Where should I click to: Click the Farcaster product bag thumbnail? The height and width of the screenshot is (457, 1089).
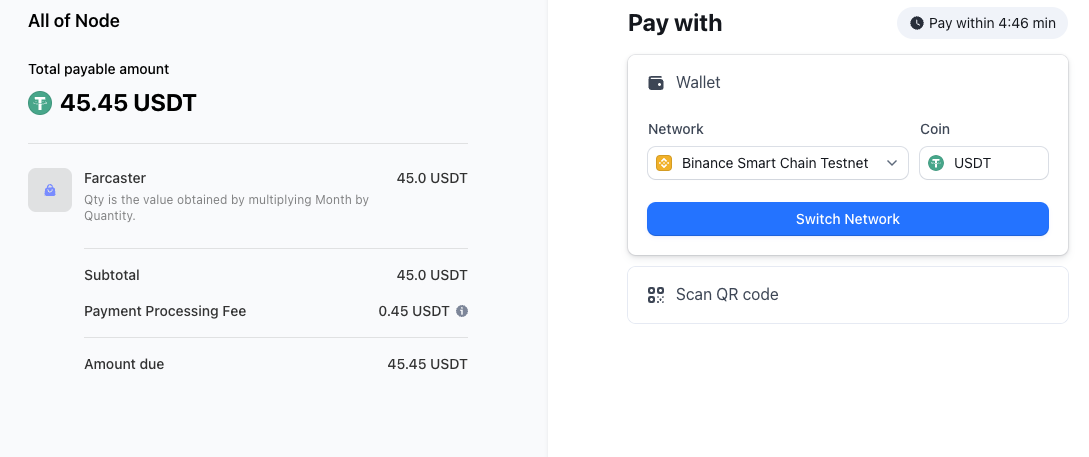(50, 190)
